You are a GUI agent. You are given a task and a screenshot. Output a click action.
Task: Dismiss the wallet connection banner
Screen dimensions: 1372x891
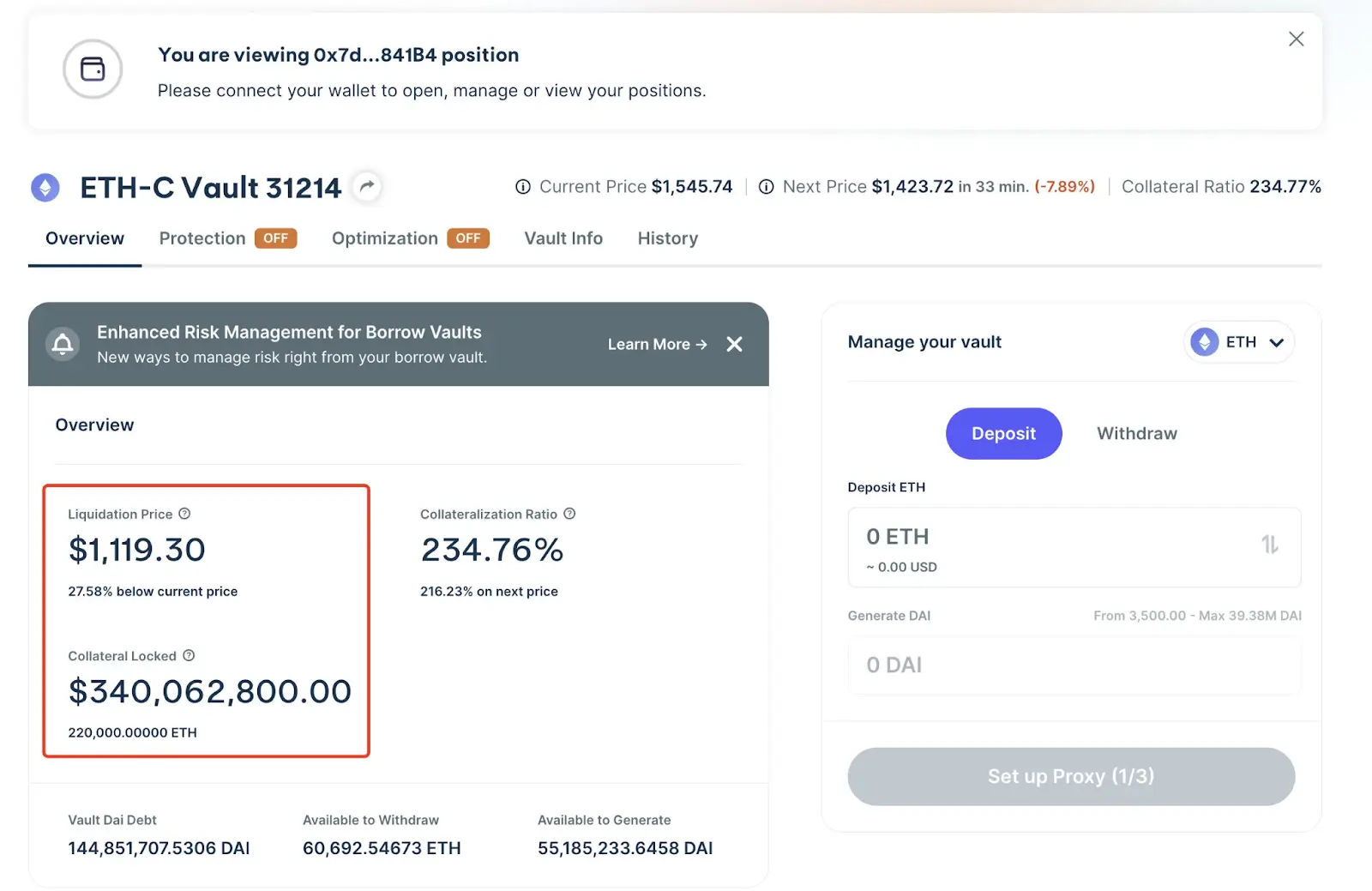(1296, 39)
